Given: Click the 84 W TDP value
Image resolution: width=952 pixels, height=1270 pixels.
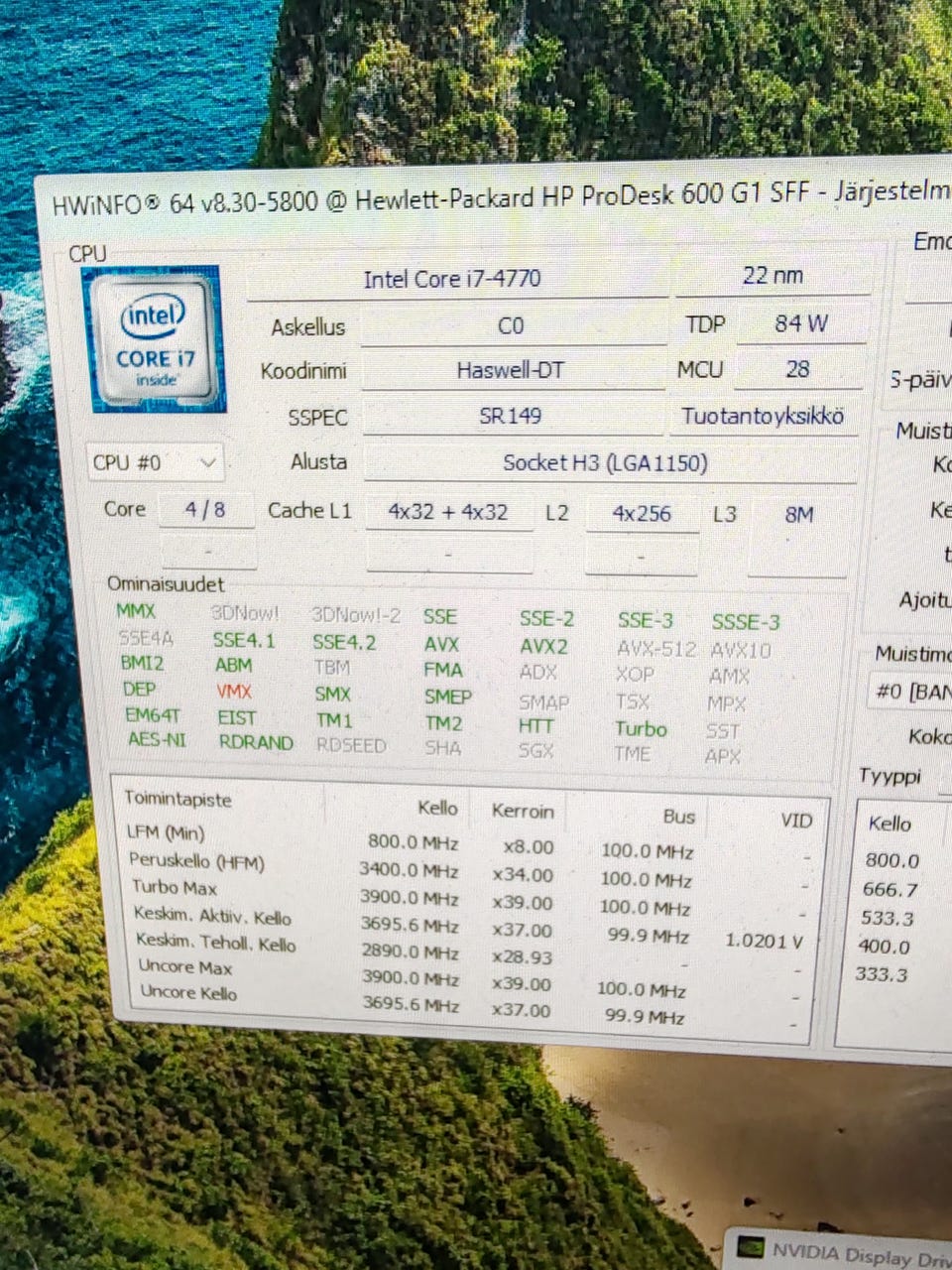Looking at the screenshot, I should pos(800,322).
